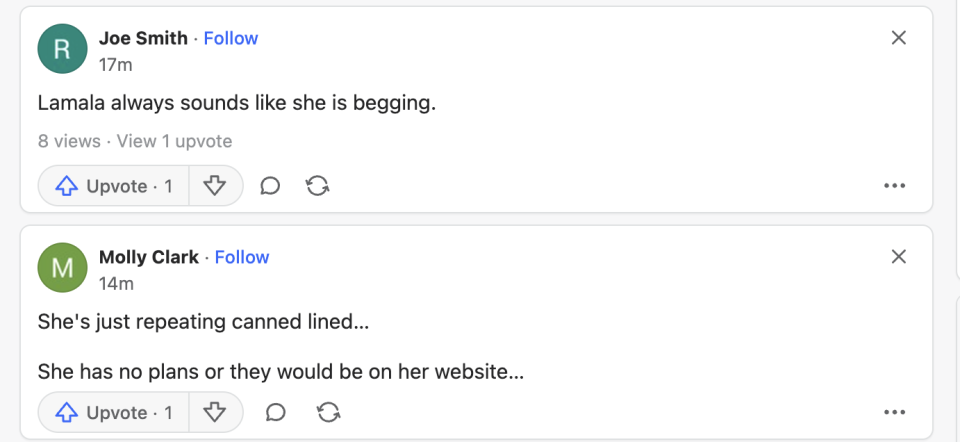This screenshot has height=442, width=960.
Task: Follow Molly Clark
Action: coord(242,257)
